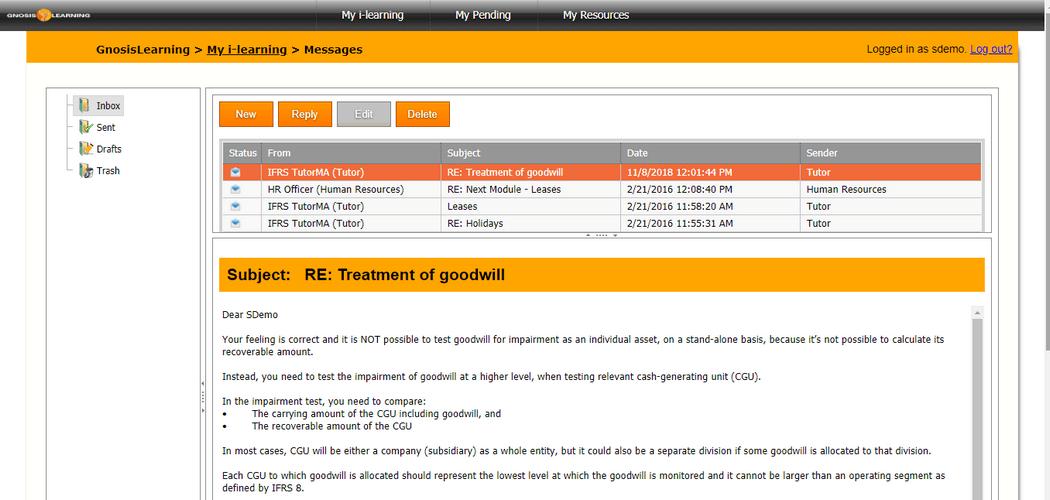Click envelope status icon for Treatment of goodwill
This screenshot has width=1050, height=500.
pos(235,173)
